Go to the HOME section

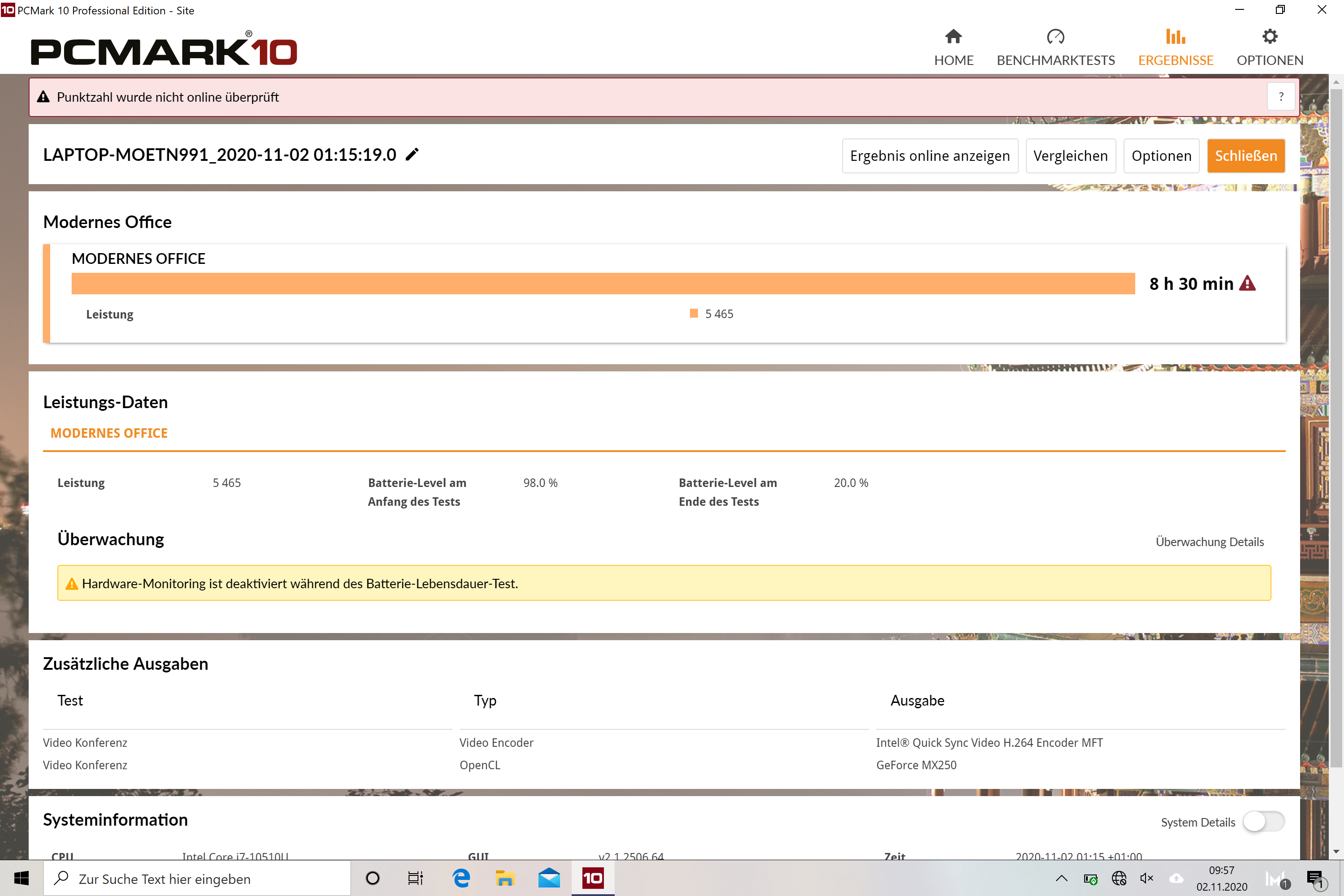[953, 48]
